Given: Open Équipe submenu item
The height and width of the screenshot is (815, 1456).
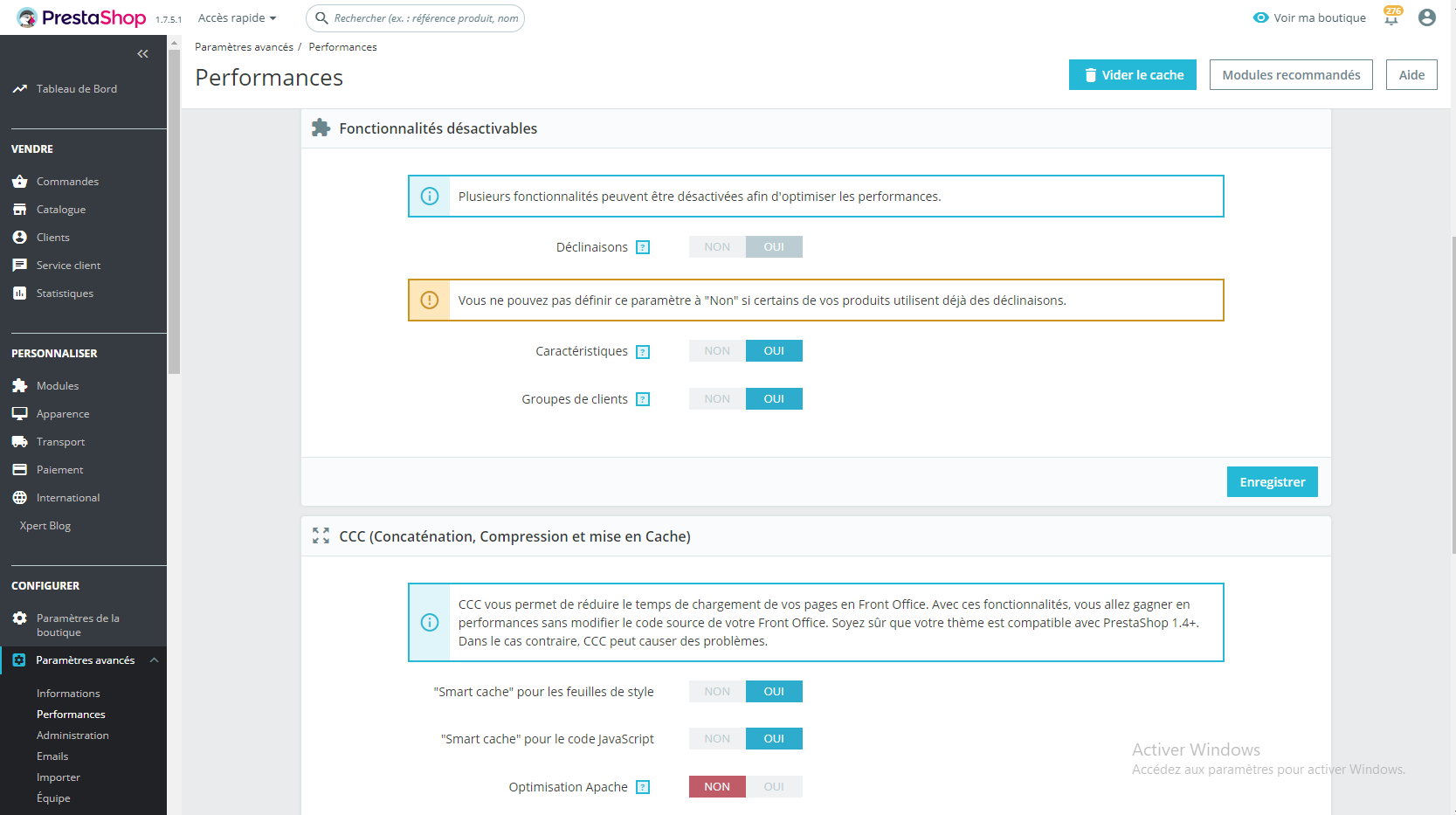Looking at the screenshot, I should pyautogui.click(x=53, y=798).
